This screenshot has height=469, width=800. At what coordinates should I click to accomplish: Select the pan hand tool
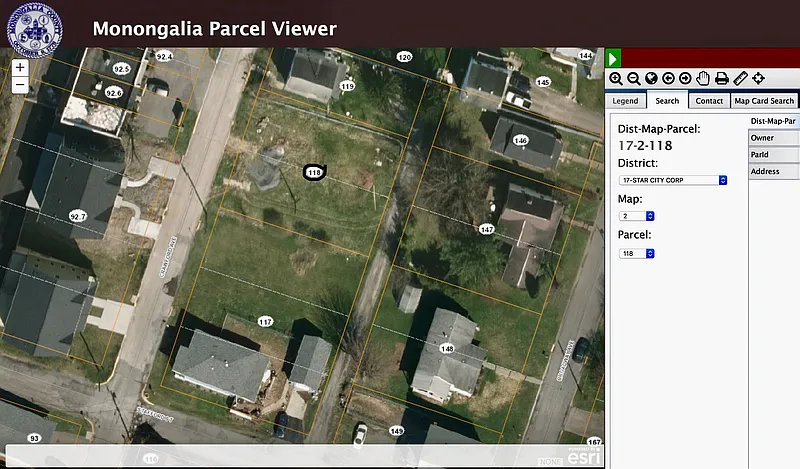703,78
